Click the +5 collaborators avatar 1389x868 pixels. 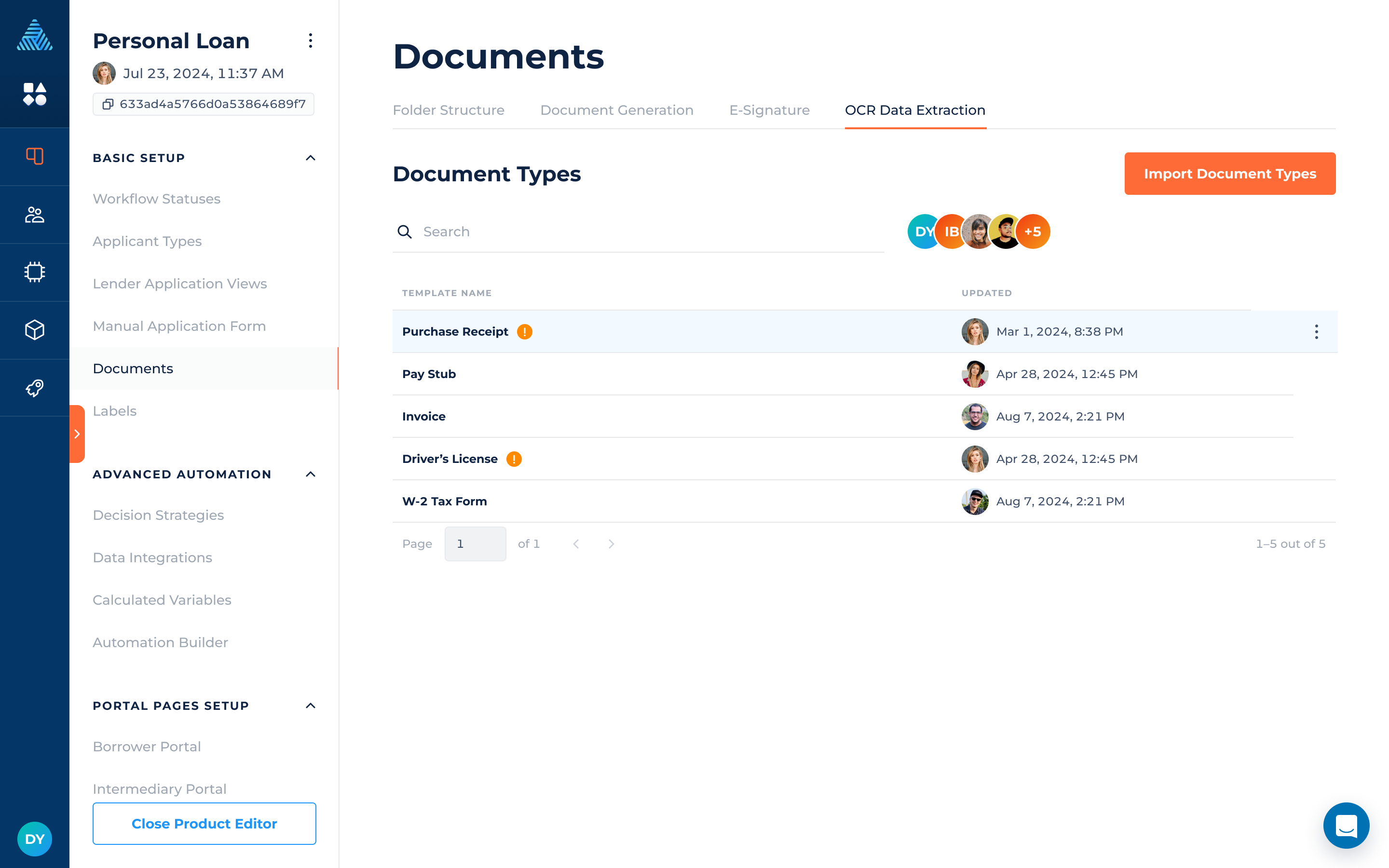(x=1033, y=232)
